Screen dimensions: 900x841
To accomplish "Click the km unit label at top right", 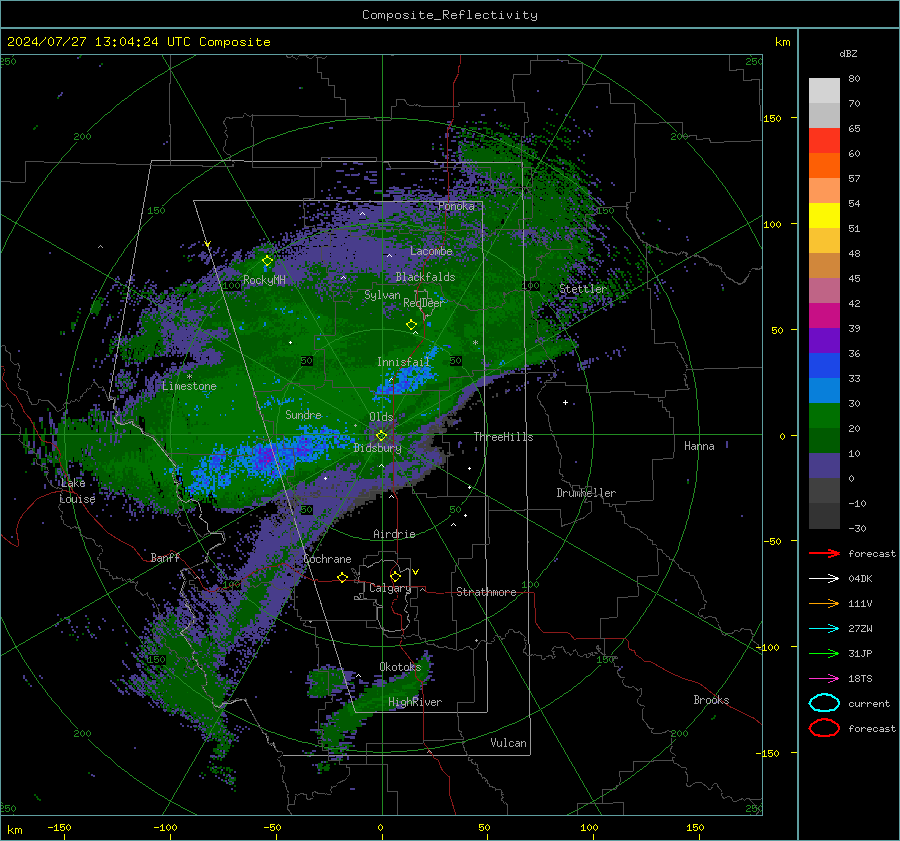I will [x=782, y=42].
